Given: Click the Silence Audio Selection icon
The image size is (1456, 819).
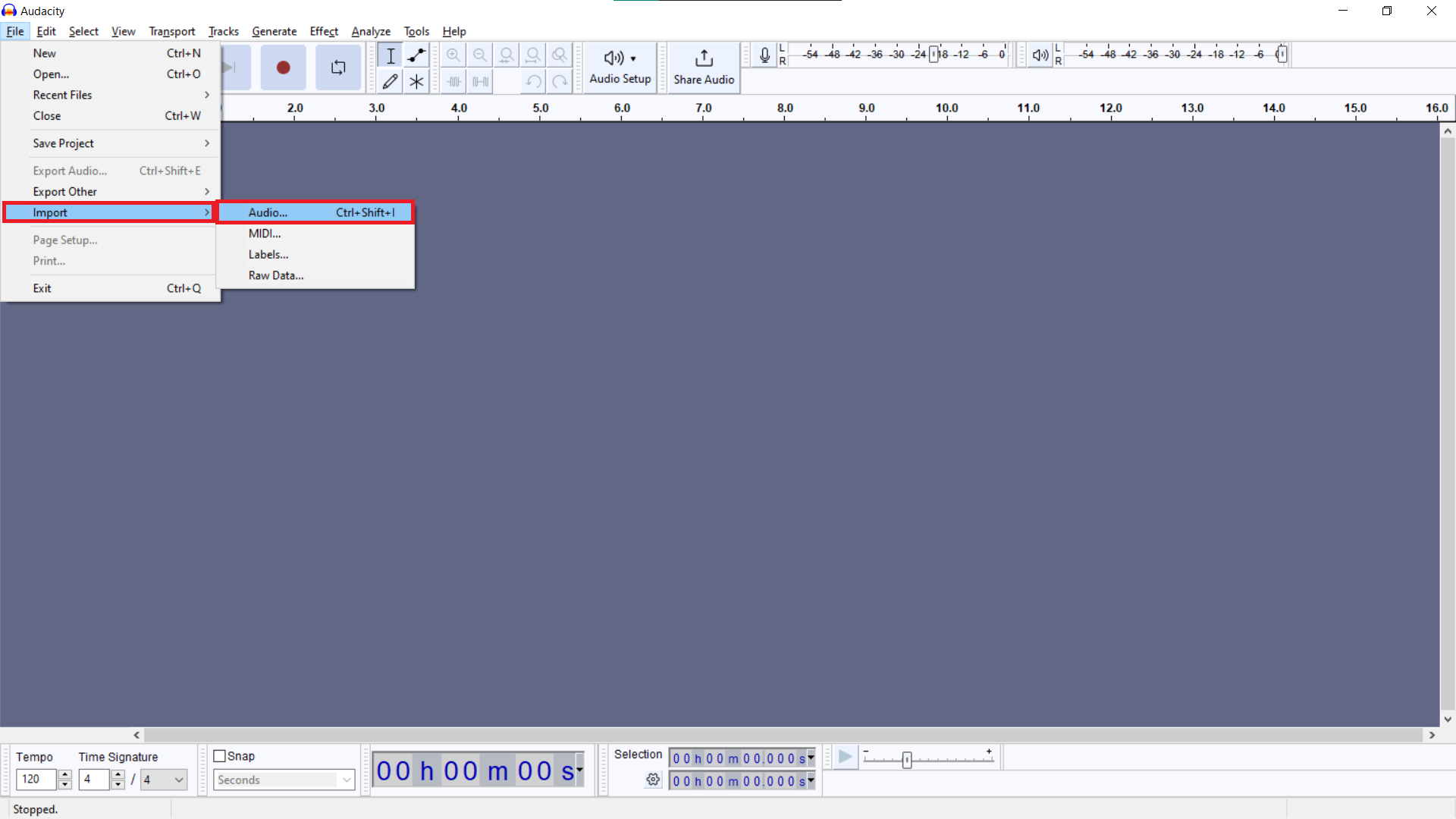Looking at the screenshot, I should [480, 81].
